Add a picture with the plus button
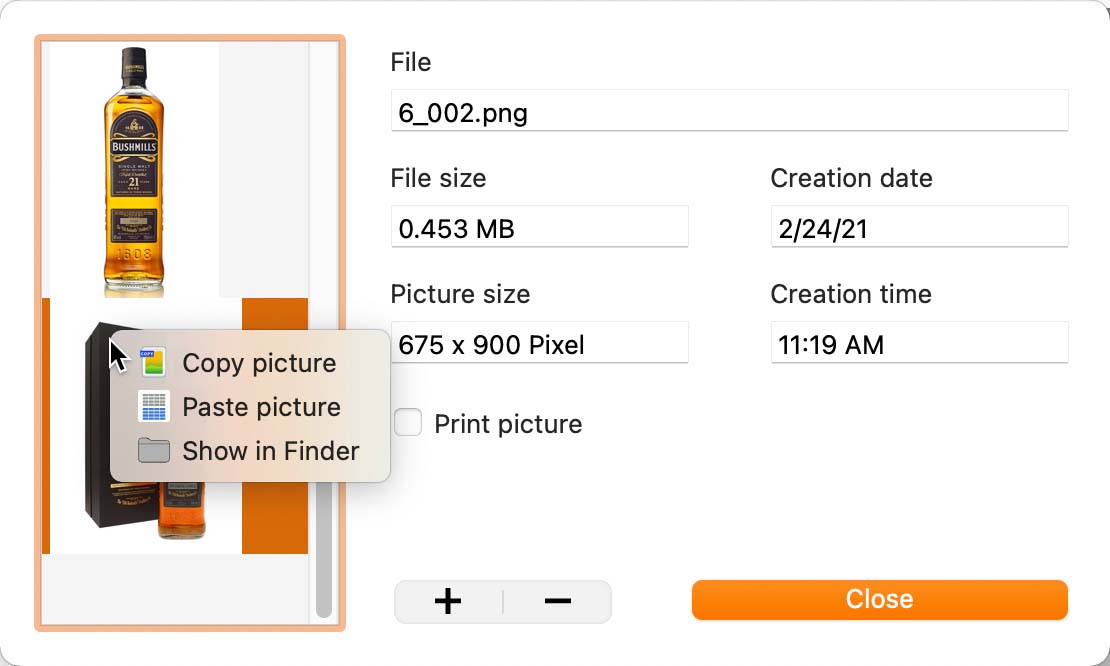The width and height of the screenshot is (1110, 666). click(448, 602)
